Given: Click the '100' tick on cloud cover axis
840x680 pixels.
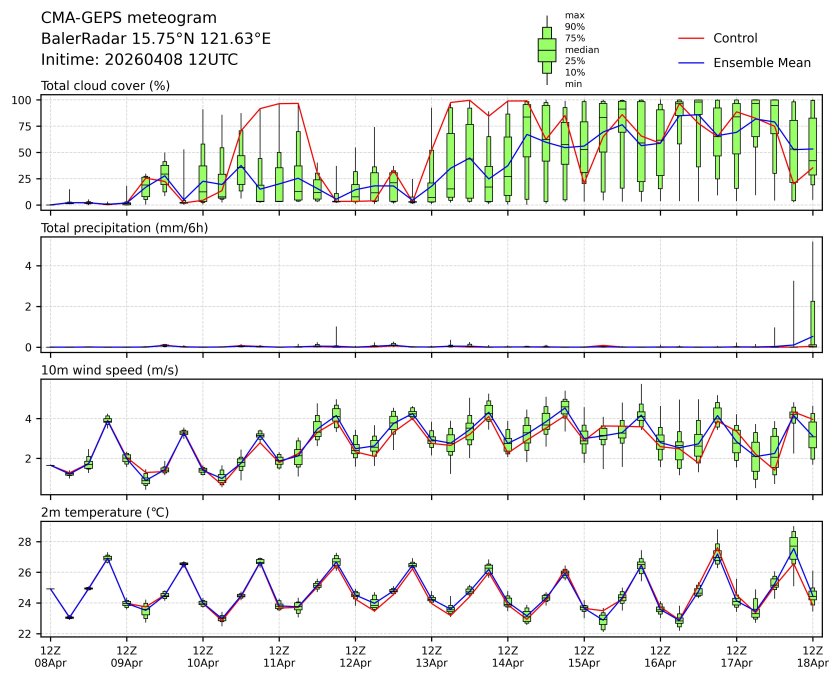Looking at the screenshot, I should [24, 101].
